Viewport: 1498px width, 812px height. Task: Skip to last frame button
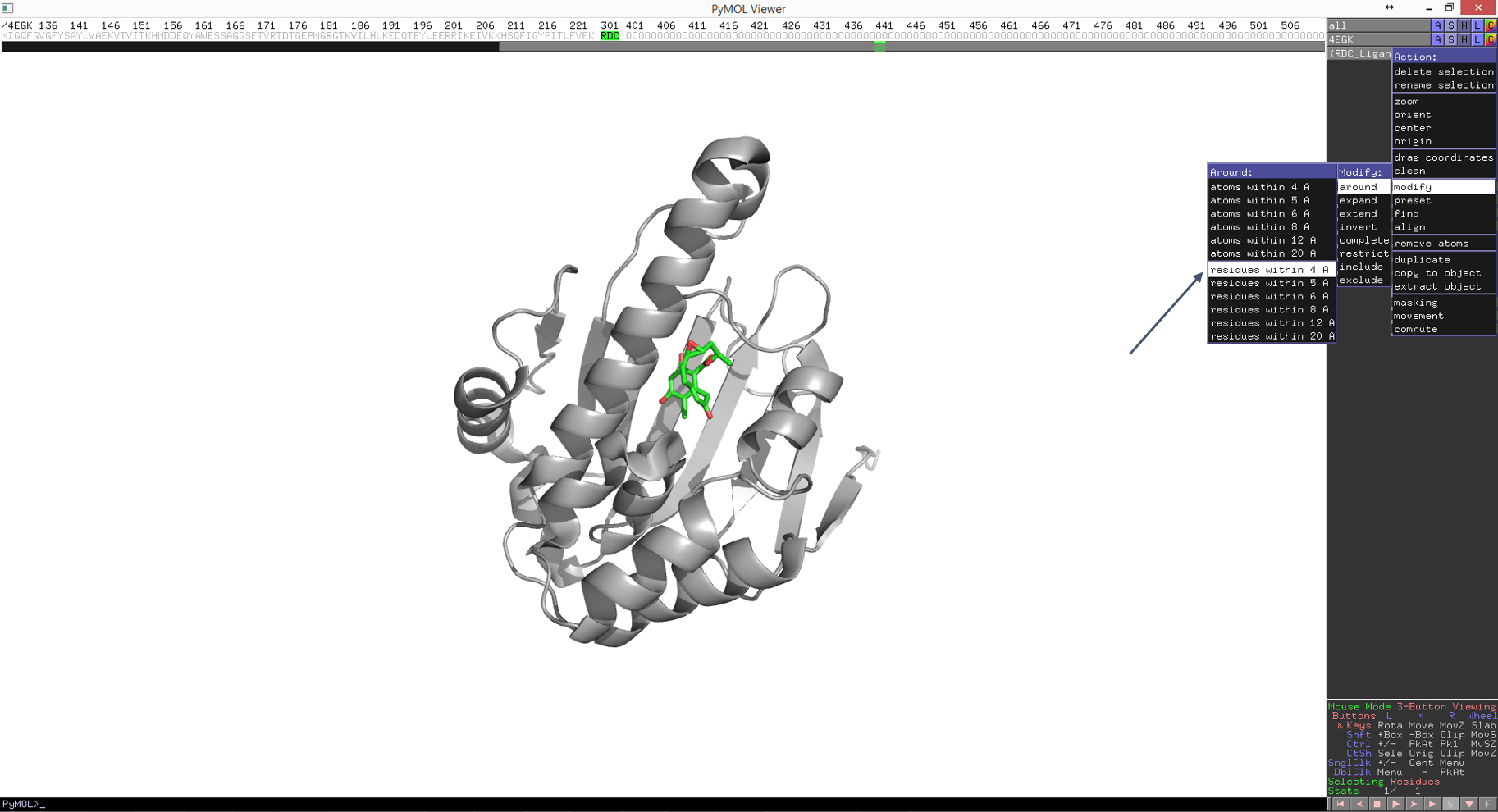pyautogui.click(x=1432, y=805)
